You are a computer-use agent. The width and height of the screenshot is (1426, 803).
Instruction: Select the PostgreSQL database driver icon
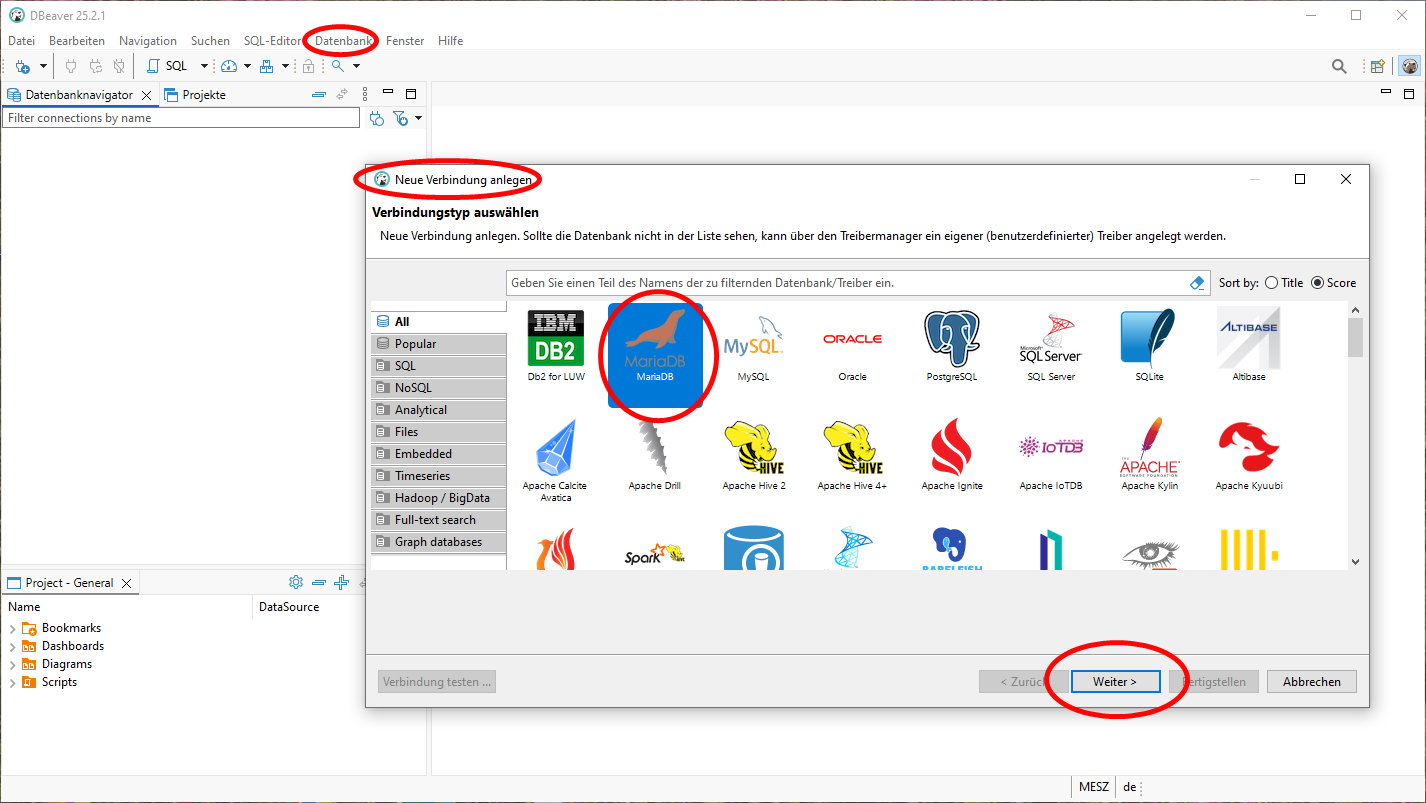pos(951,340)
